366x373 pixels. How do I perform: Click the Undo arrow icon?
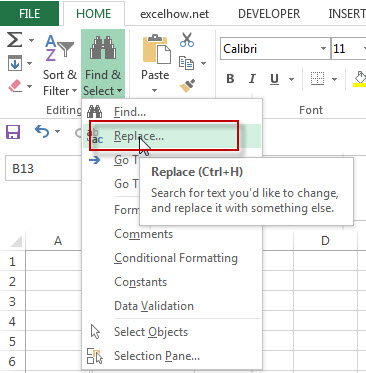(42, 132)
